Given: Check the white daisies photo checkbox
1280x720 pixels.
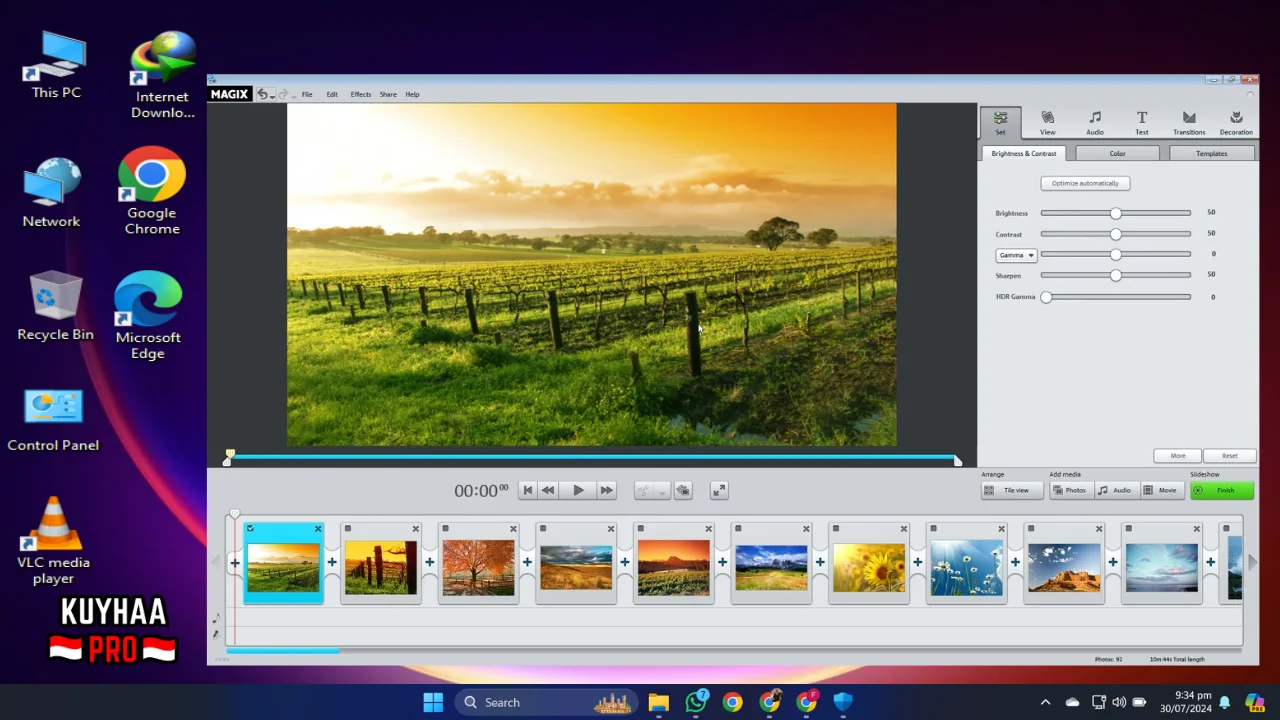Looking at the screenshot, I should (x=933, y=529).
